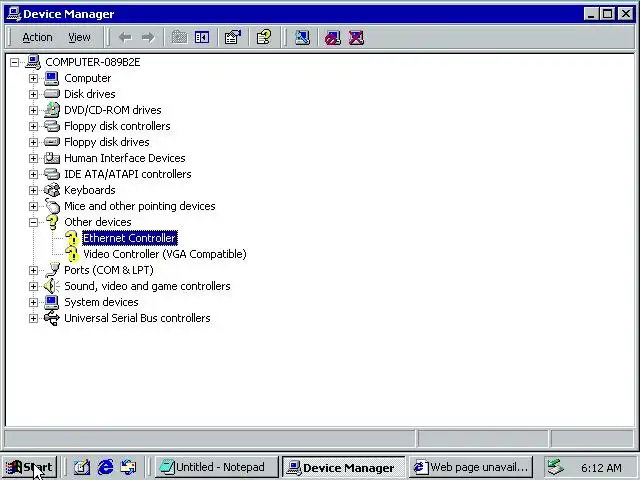Expand Ports (COM & LPT)
The height and width of the screenshot is (480, 640).
tap(33, 270)
